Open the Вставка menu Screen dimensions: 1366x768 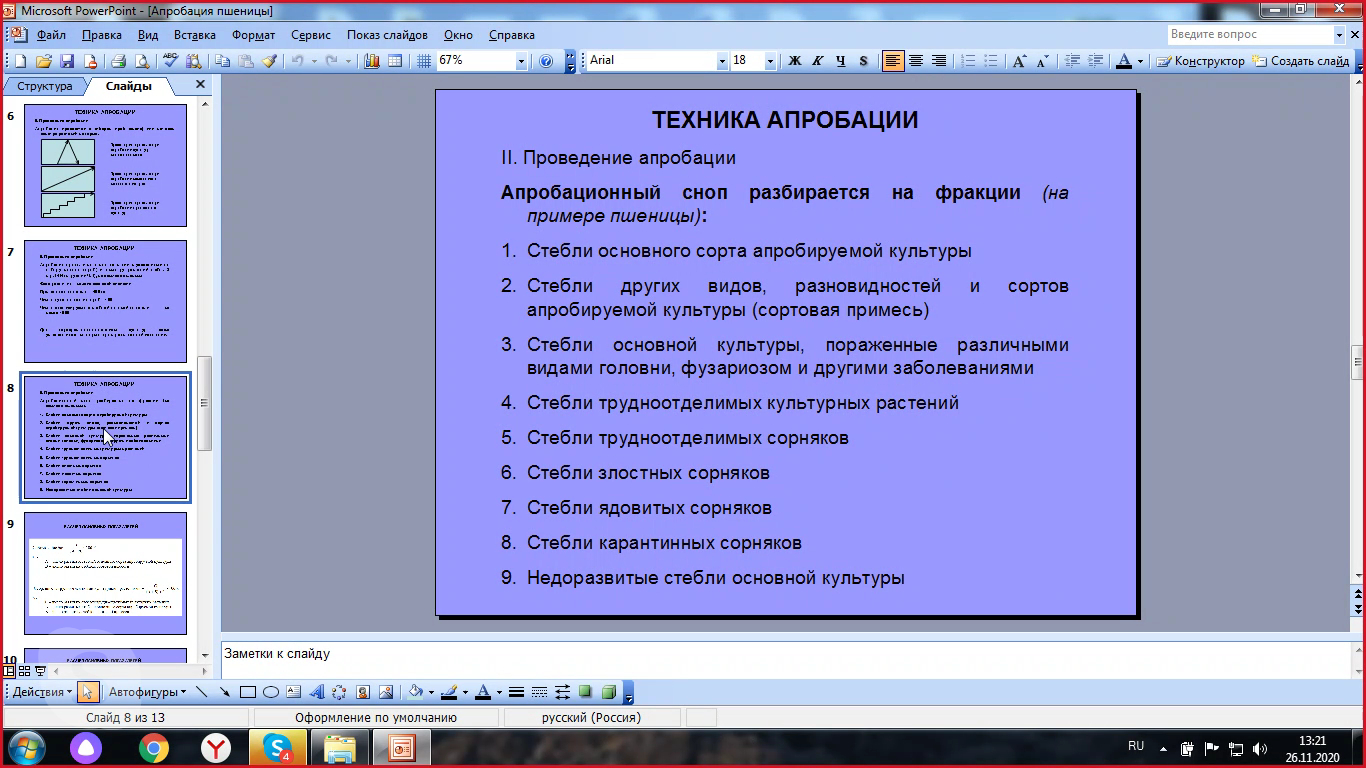[194, 35]
